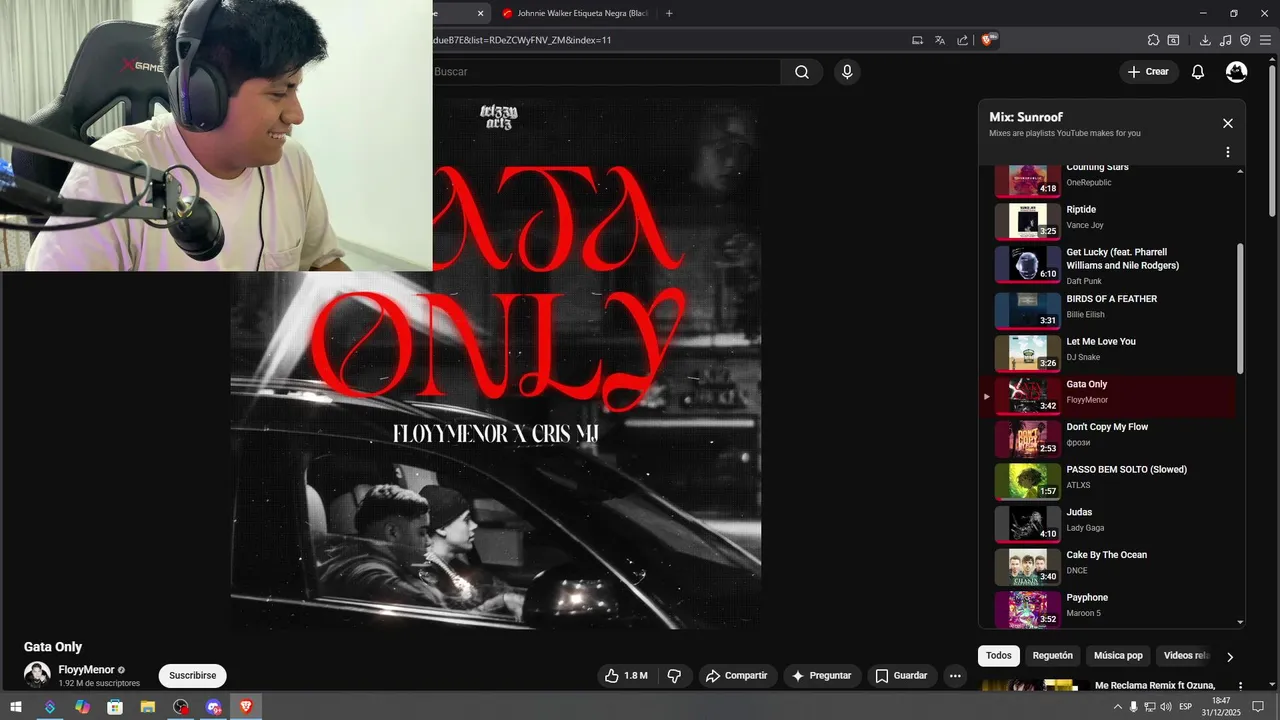Click the install app icon in address bar
Screen dimensions: 1280x720
point(918,40)
